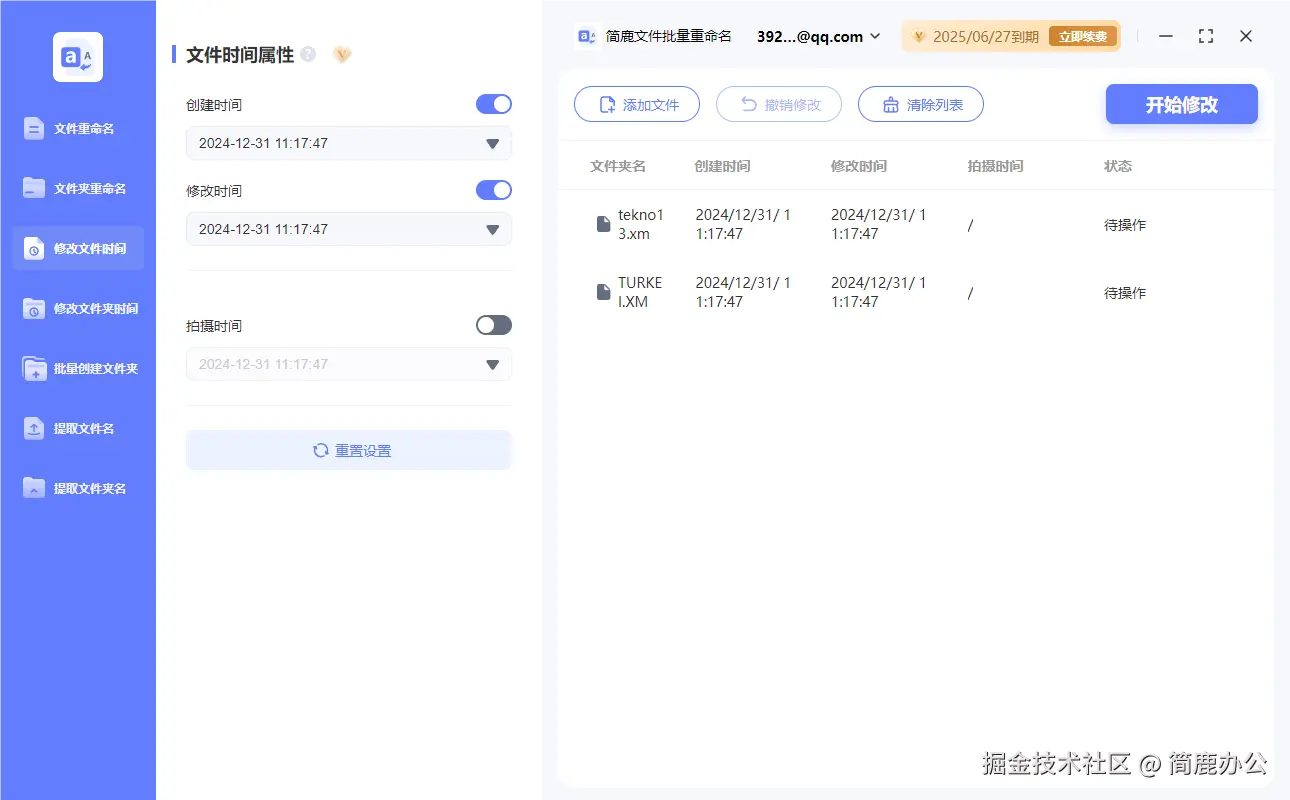
Task: Select the TURKEI.XM file row
Action: pyautogui.click(x=640, y=292)
